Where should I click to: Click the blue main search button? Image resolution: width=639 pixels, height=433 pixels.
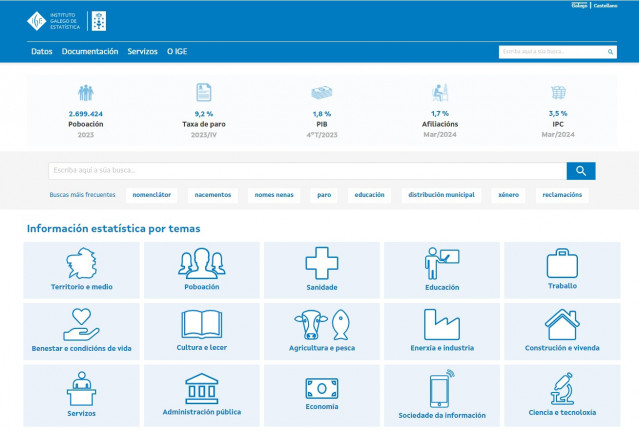coord(581,171)
